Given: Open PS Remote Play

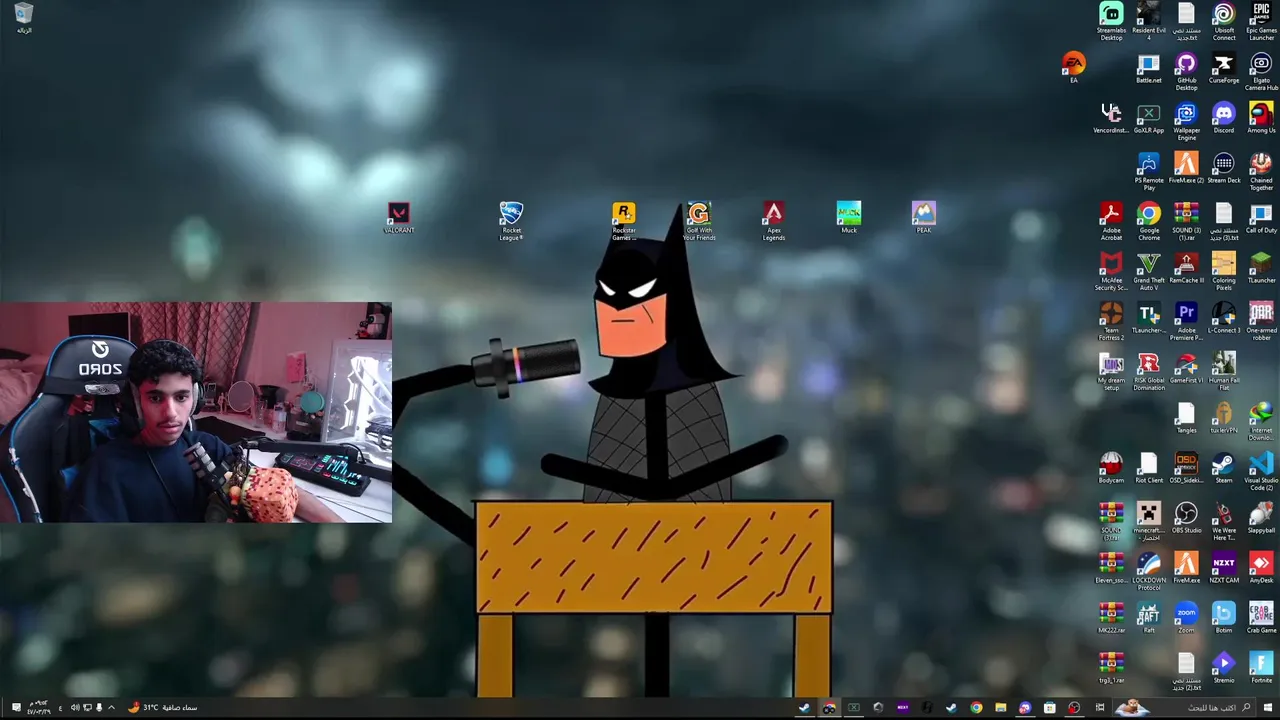Looking at the screenshot, I should (1149, 171).
